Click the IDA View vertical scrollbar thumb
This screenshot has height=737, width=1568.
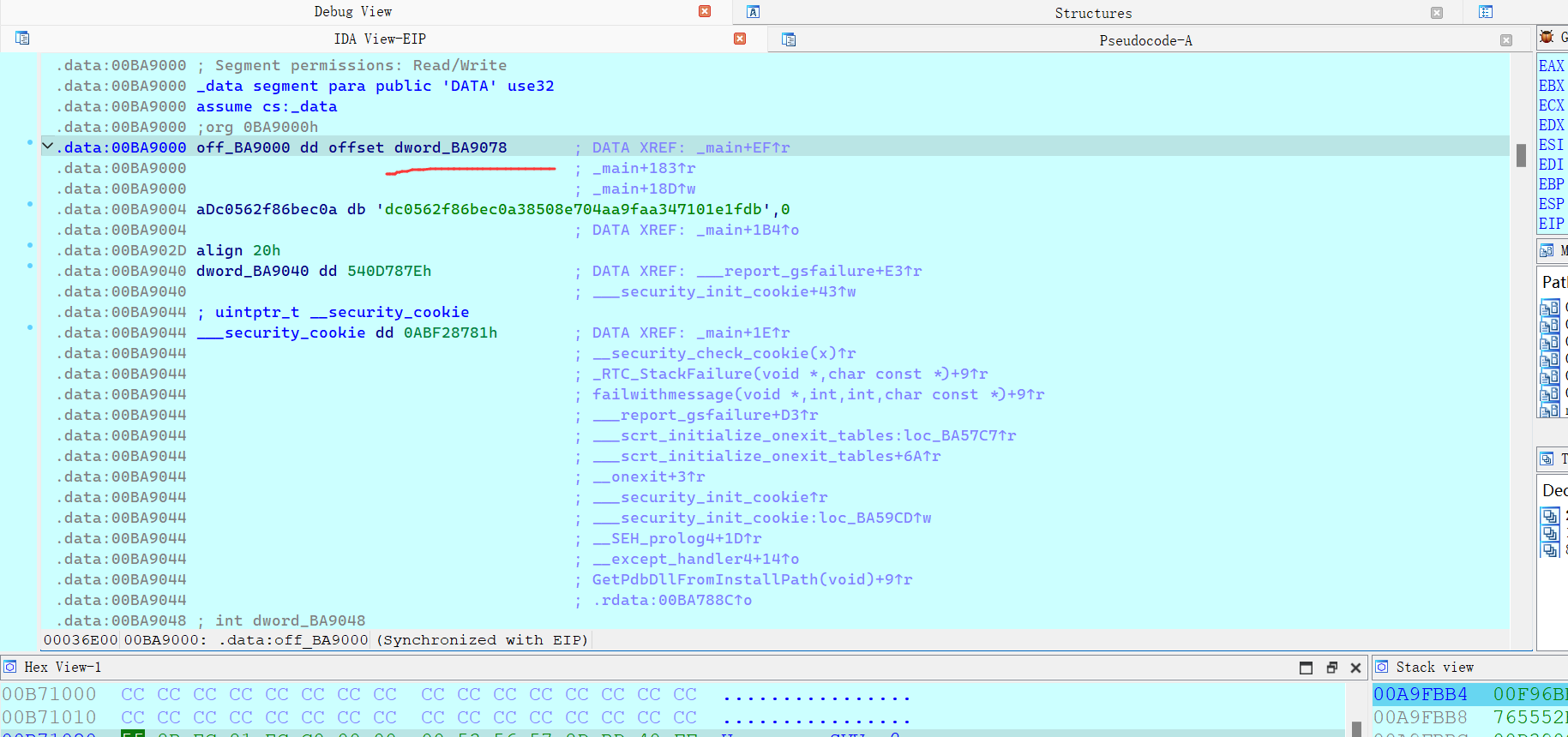point(1521,155)
